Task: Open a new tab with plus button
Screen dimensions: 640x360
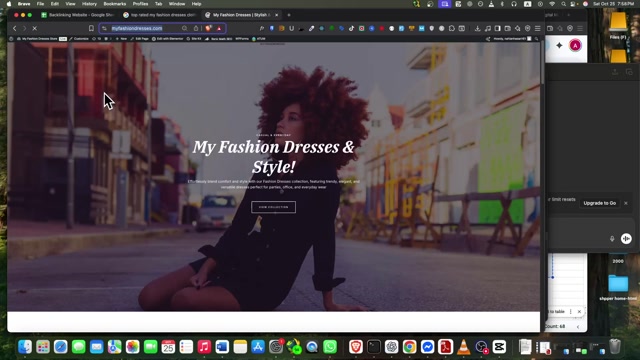Action: pos(289,15)
